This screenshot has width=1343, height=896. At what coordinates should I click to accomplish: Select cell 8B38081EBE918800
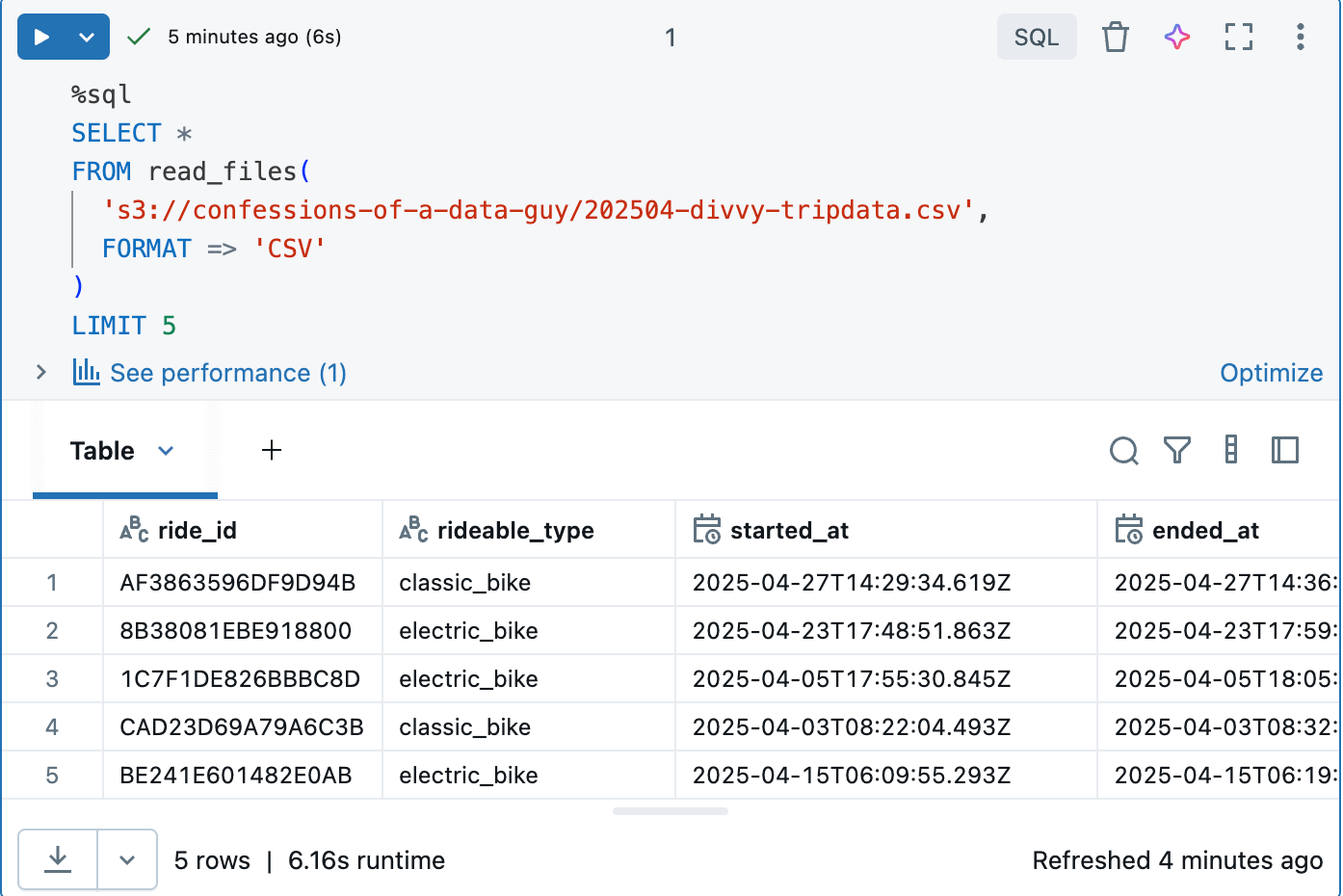(x=243, y=630)
